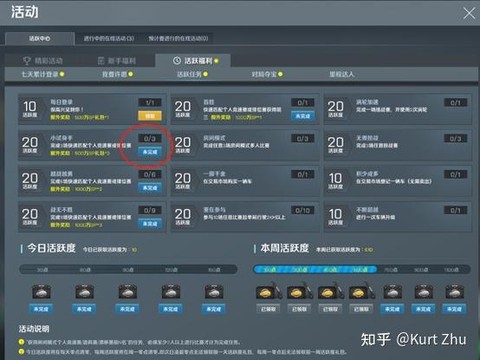
Task: Click 未完成 button on the 小试身手 task
Action: tap(150, 152)
